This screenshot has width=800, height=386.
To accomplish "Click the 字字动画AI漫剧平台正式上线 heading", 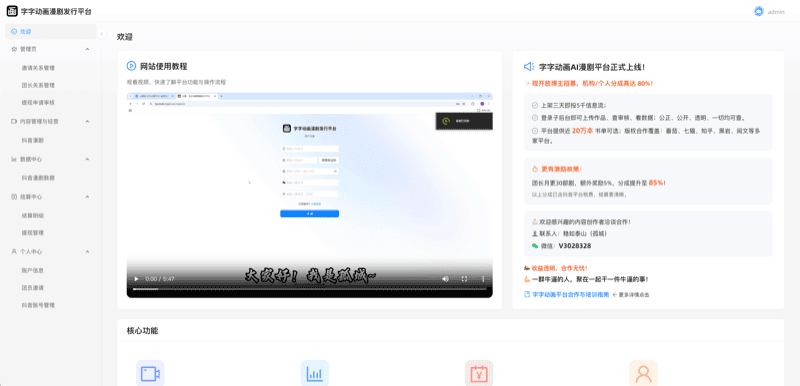I will point(592,67).
